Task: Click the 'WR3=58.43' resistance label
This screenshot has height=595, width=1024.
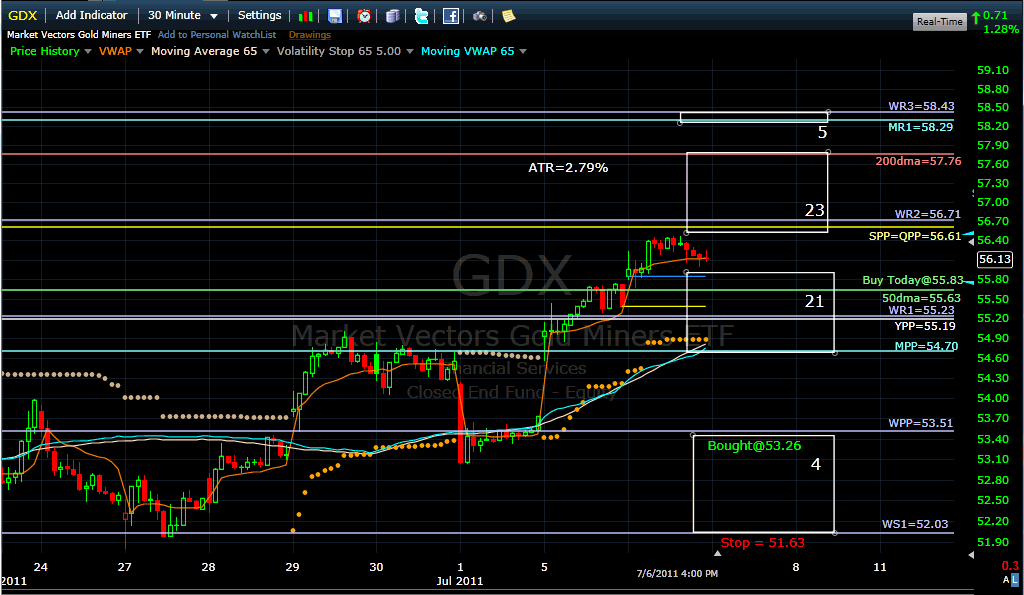Action: coord(921,106)
